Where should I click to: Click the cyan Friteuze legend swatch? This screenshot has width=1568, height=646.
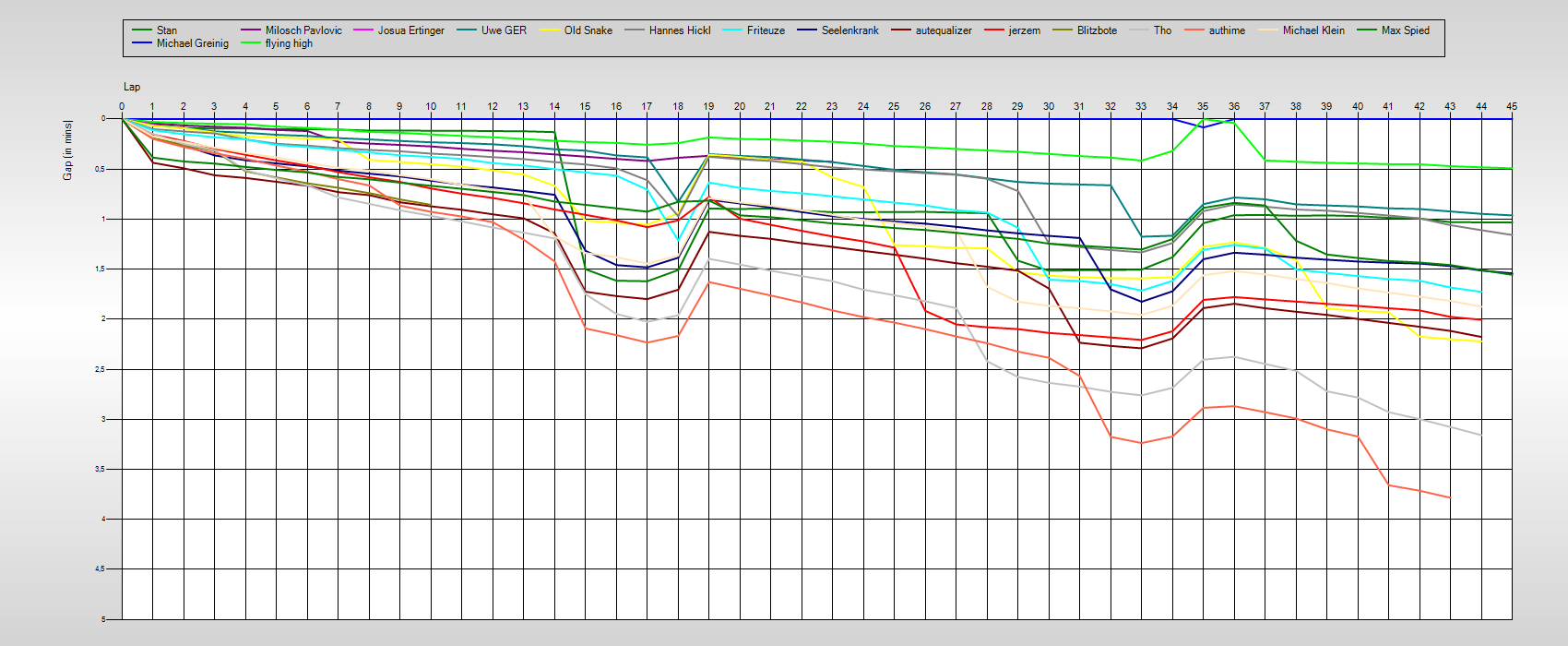tap(733, 30)
